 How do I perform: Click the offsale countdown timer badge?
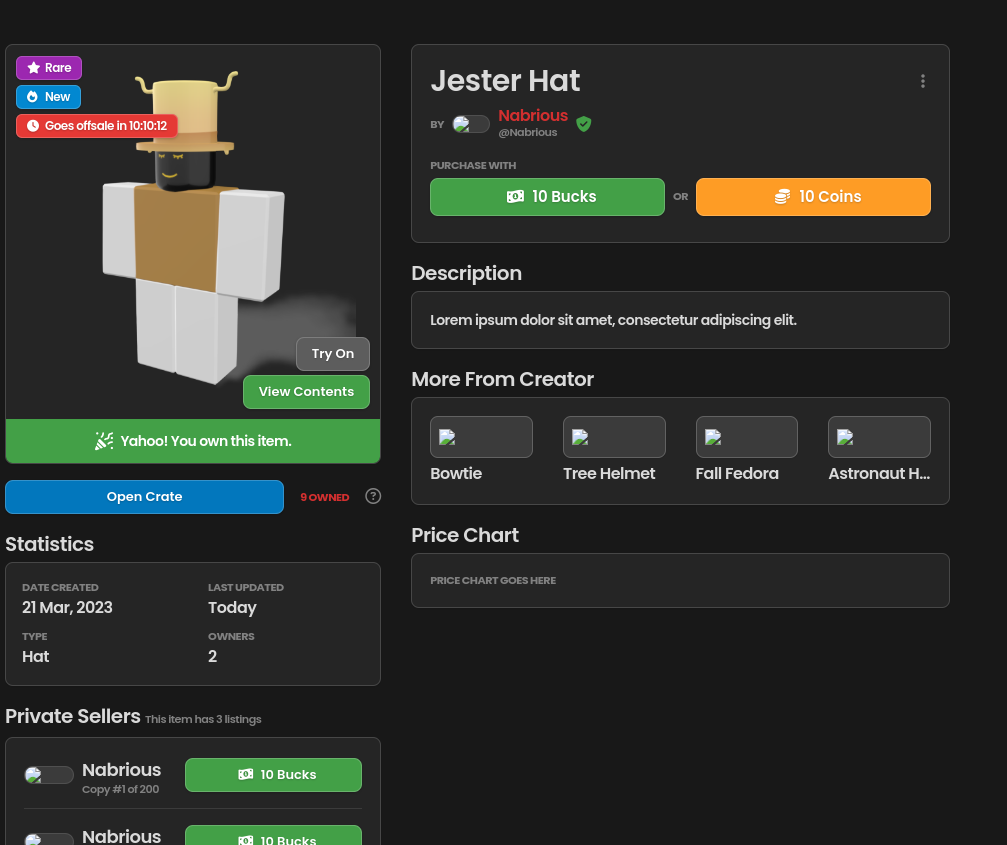pos(97,126)
